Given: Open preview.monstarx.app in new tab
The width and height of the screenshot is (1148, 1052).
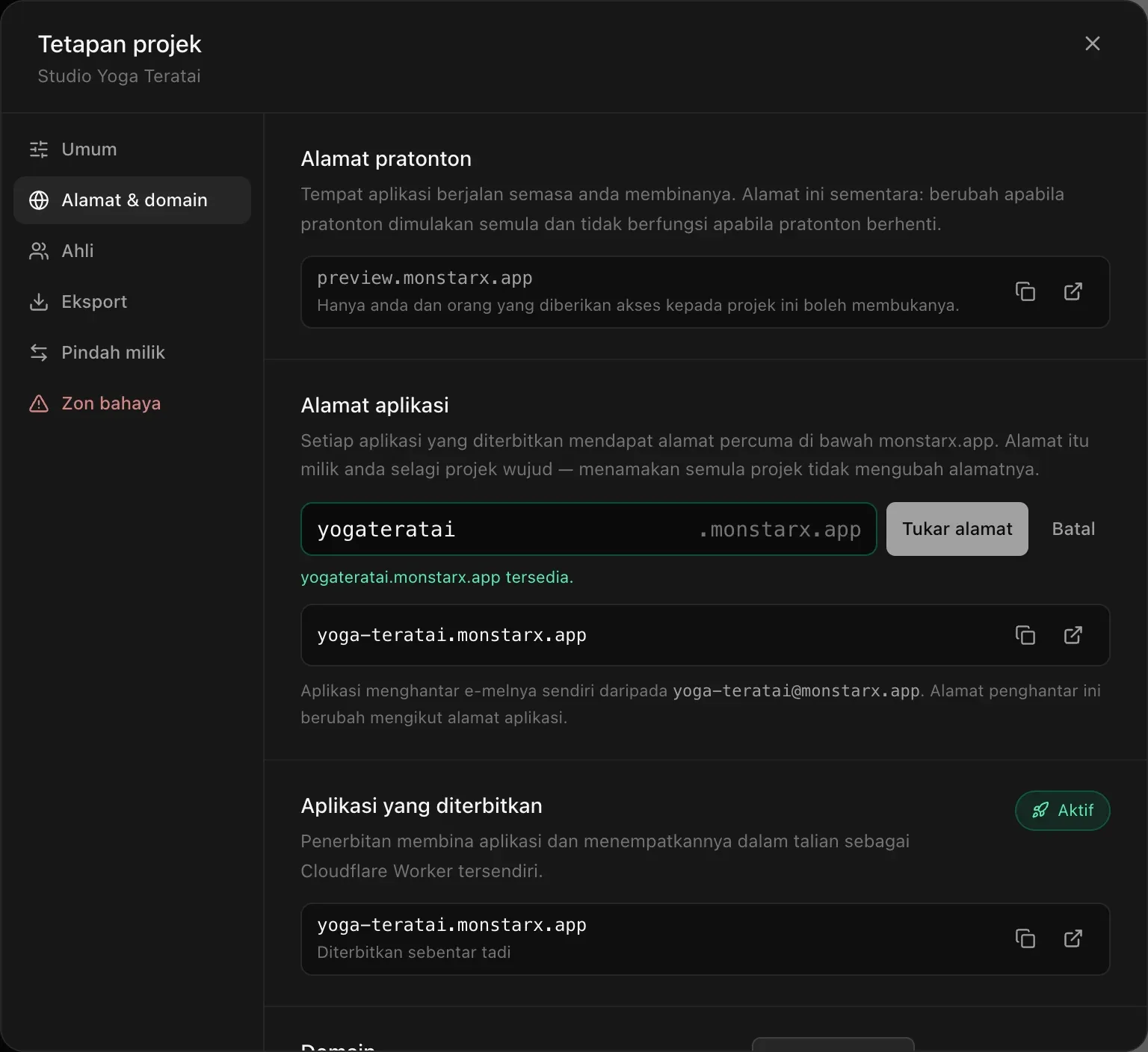Looking at the screenshot, I should tap(1073, 291).
